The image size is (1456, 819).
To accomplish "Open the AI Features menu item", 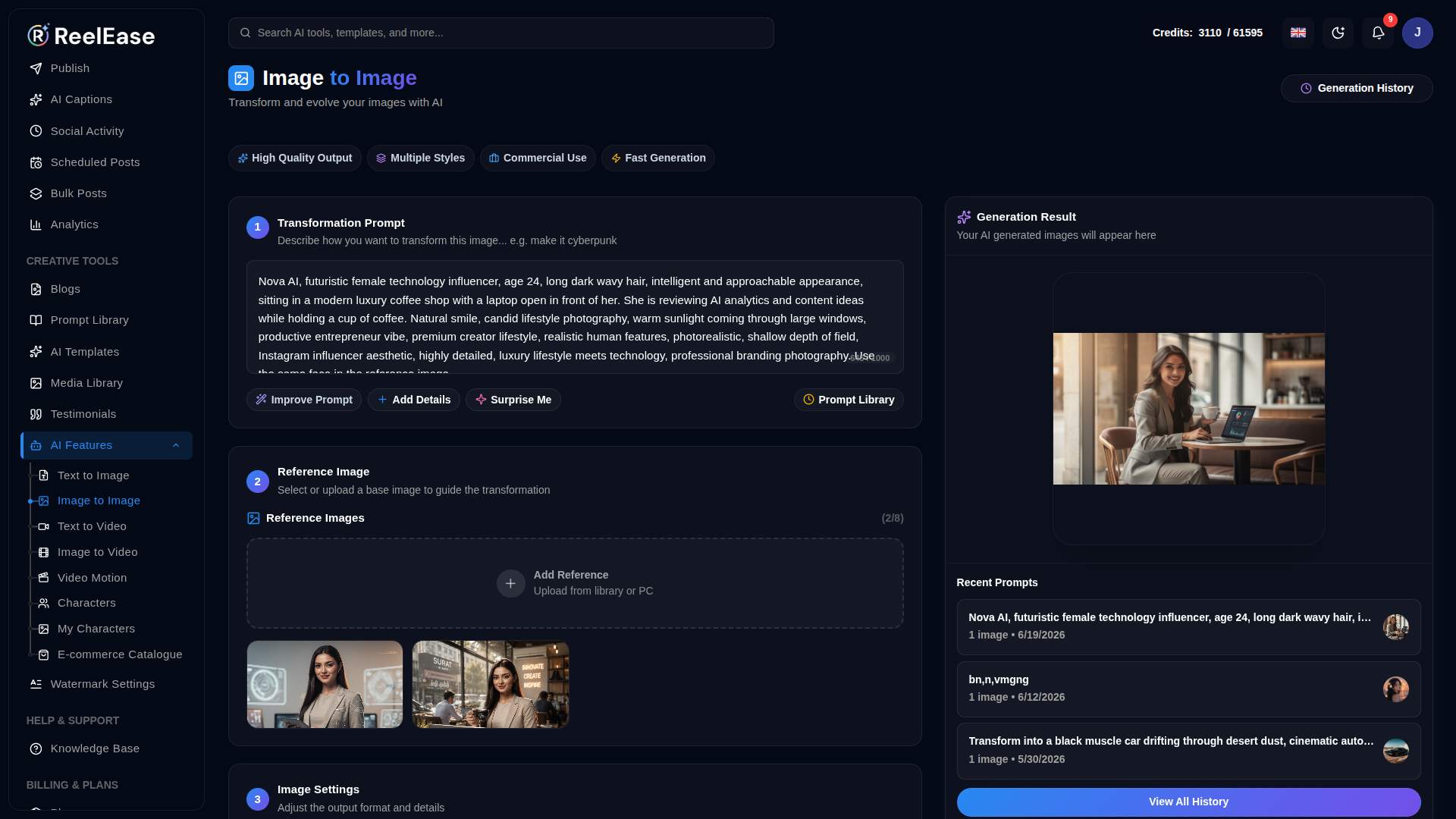I will pyautogui.click(x=106, y=445).
